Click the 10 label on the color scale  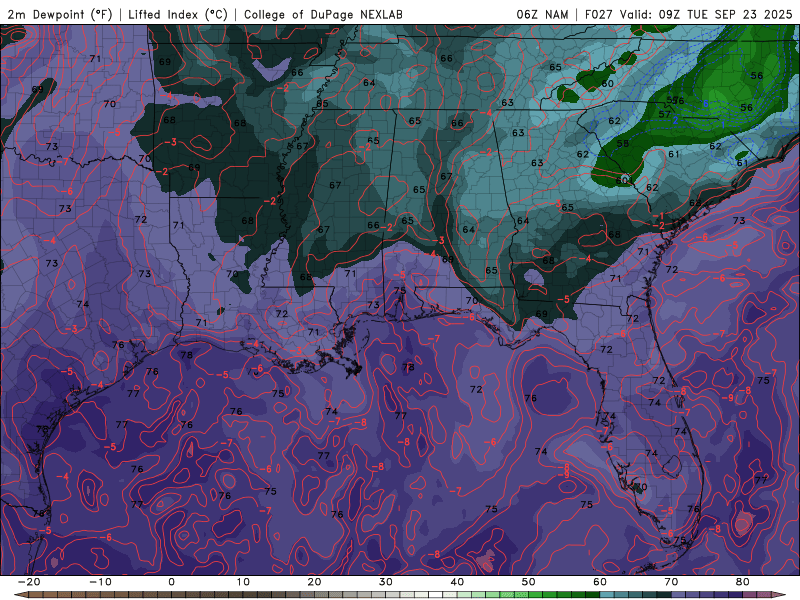pos(243,582)
